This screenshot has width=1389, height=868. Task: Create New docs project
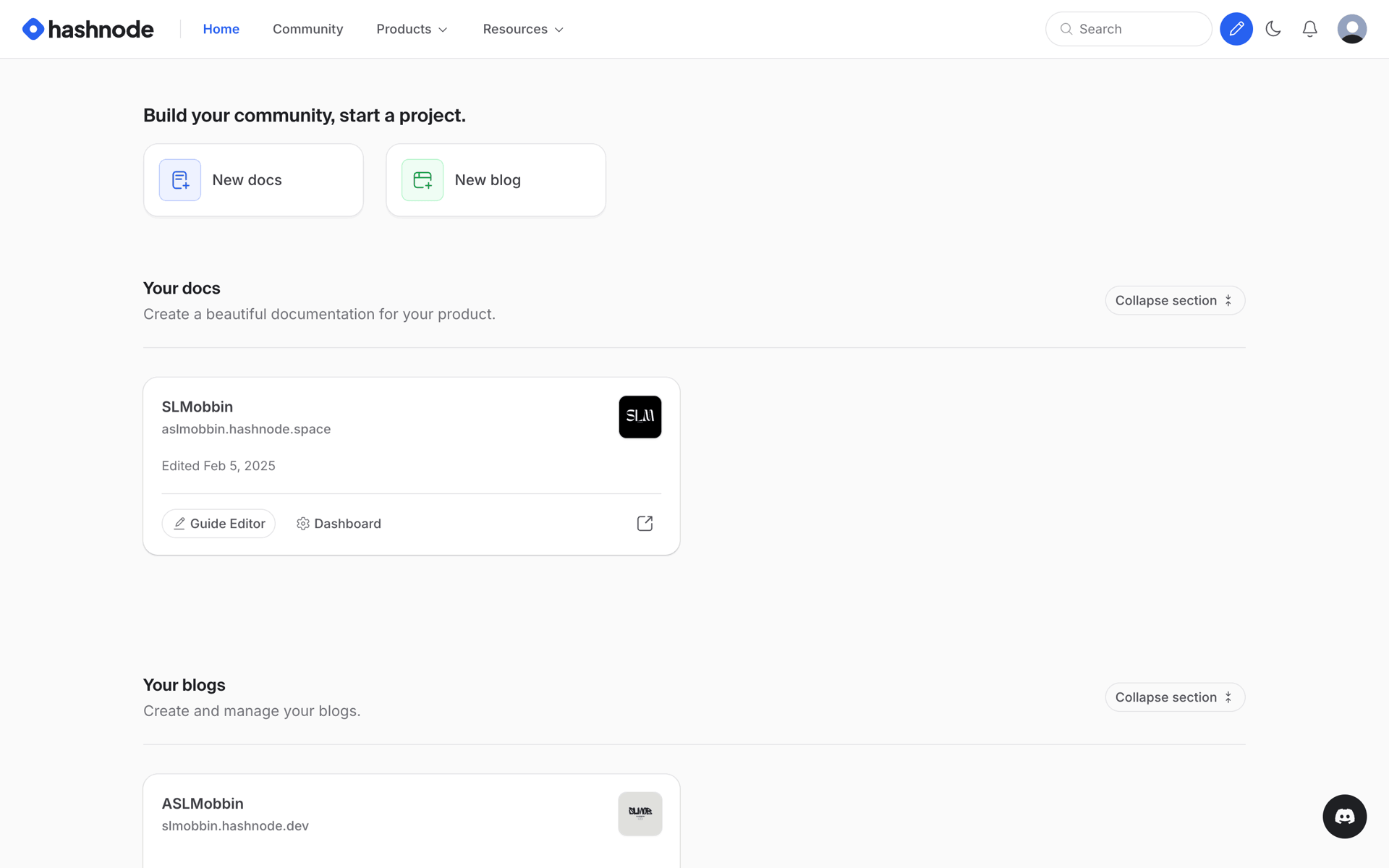tap(253, 180)
